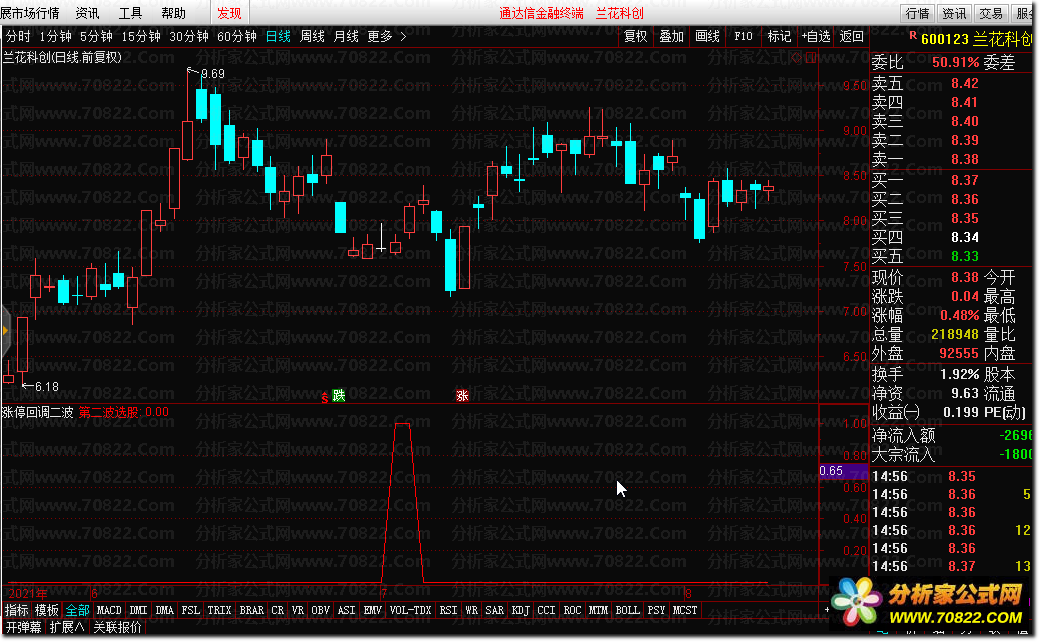This screenshot has height=642, width=1041.
Task: Click the red window-layout icon above the chart
Action: point(811,58)
